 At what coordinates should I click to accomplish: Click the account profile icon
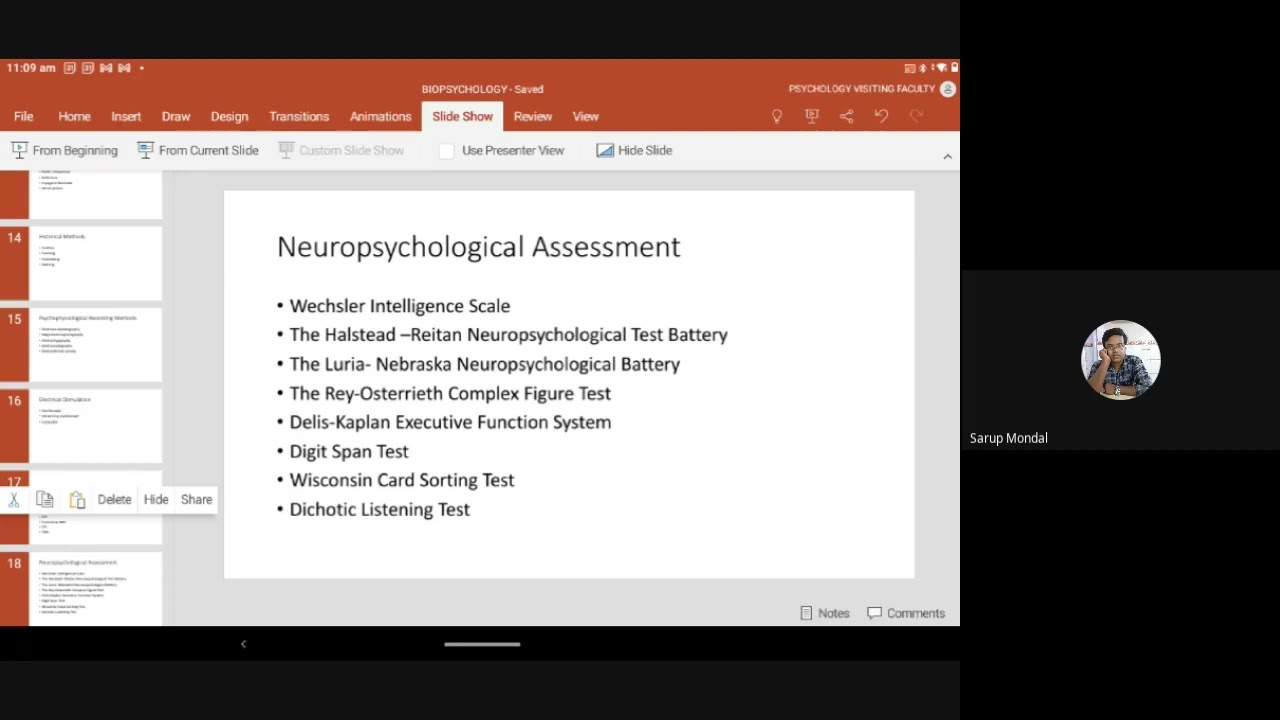coord(947,89)
